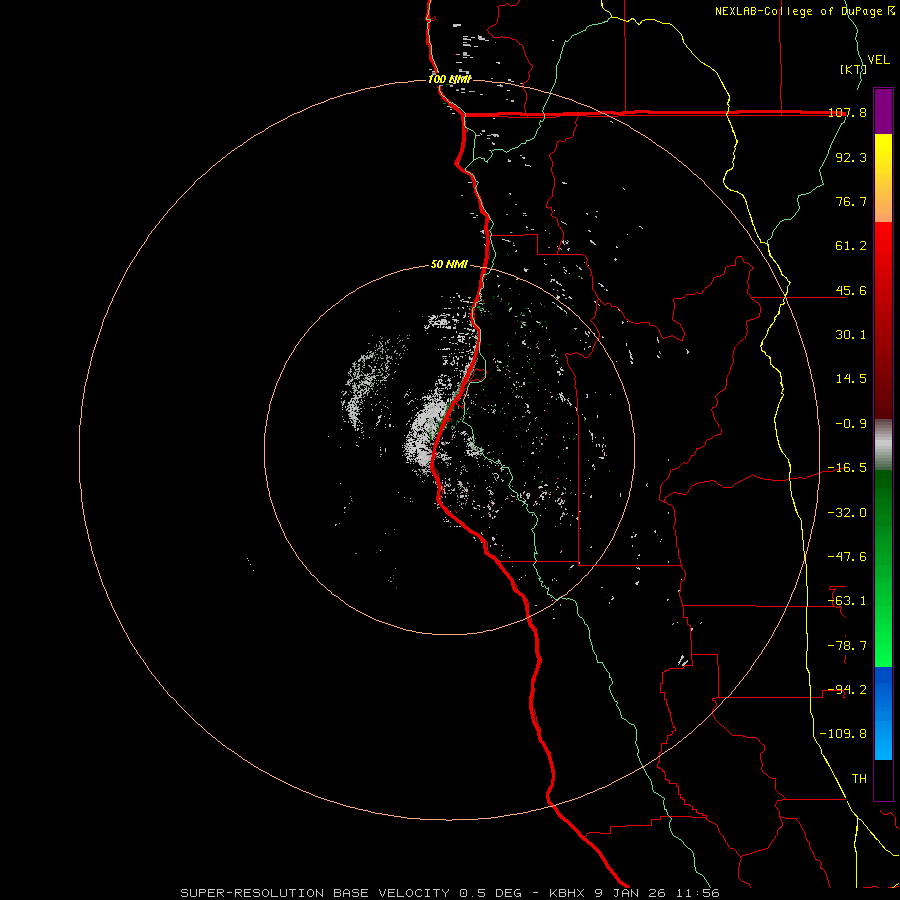Click the 107.8 scale value
Image resolution: width=900 pixels, height=900 pixels.
(x=848, y=112)
